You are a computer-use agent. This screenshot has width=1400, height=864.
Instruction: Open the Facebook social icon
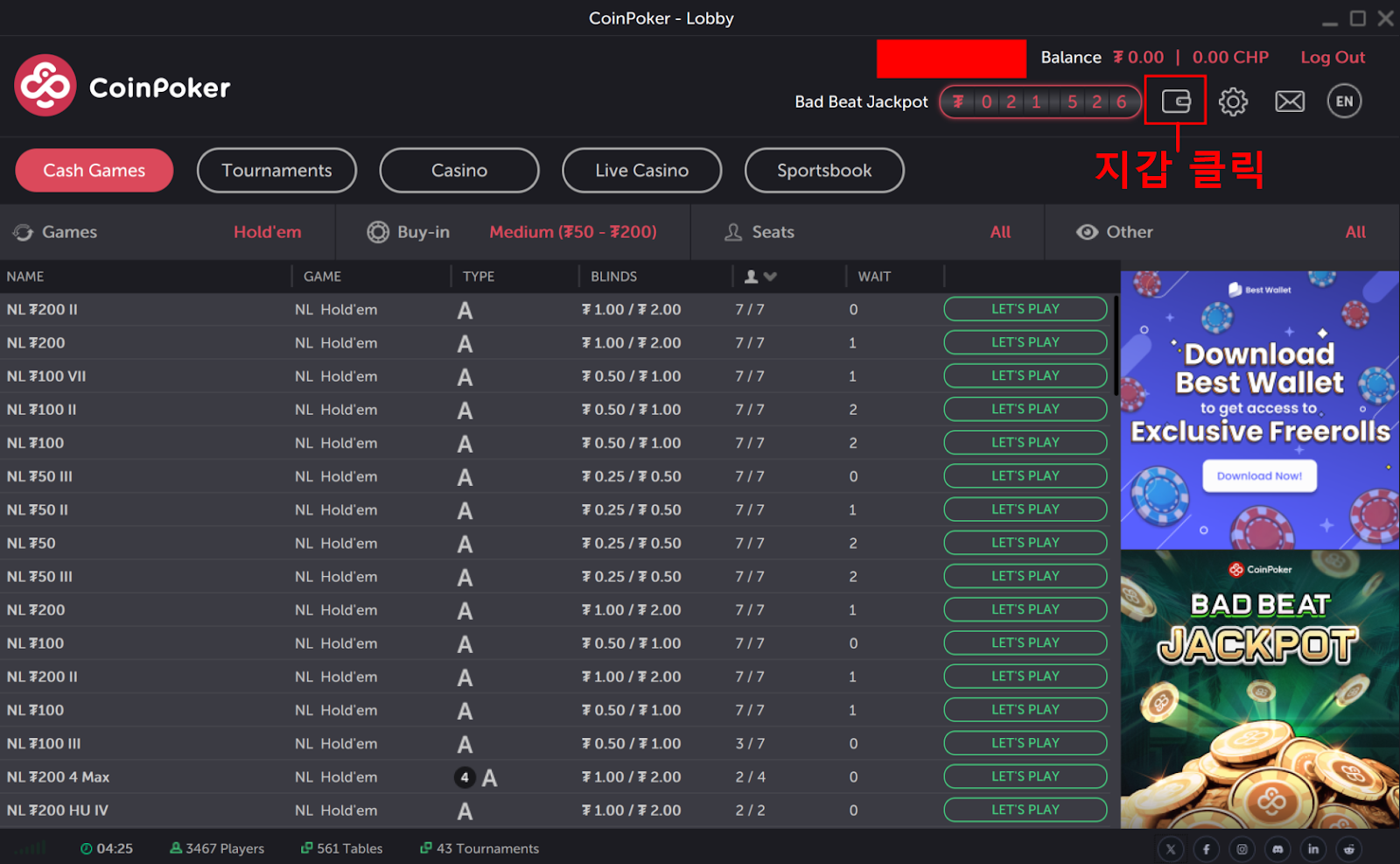[1206, 848]
